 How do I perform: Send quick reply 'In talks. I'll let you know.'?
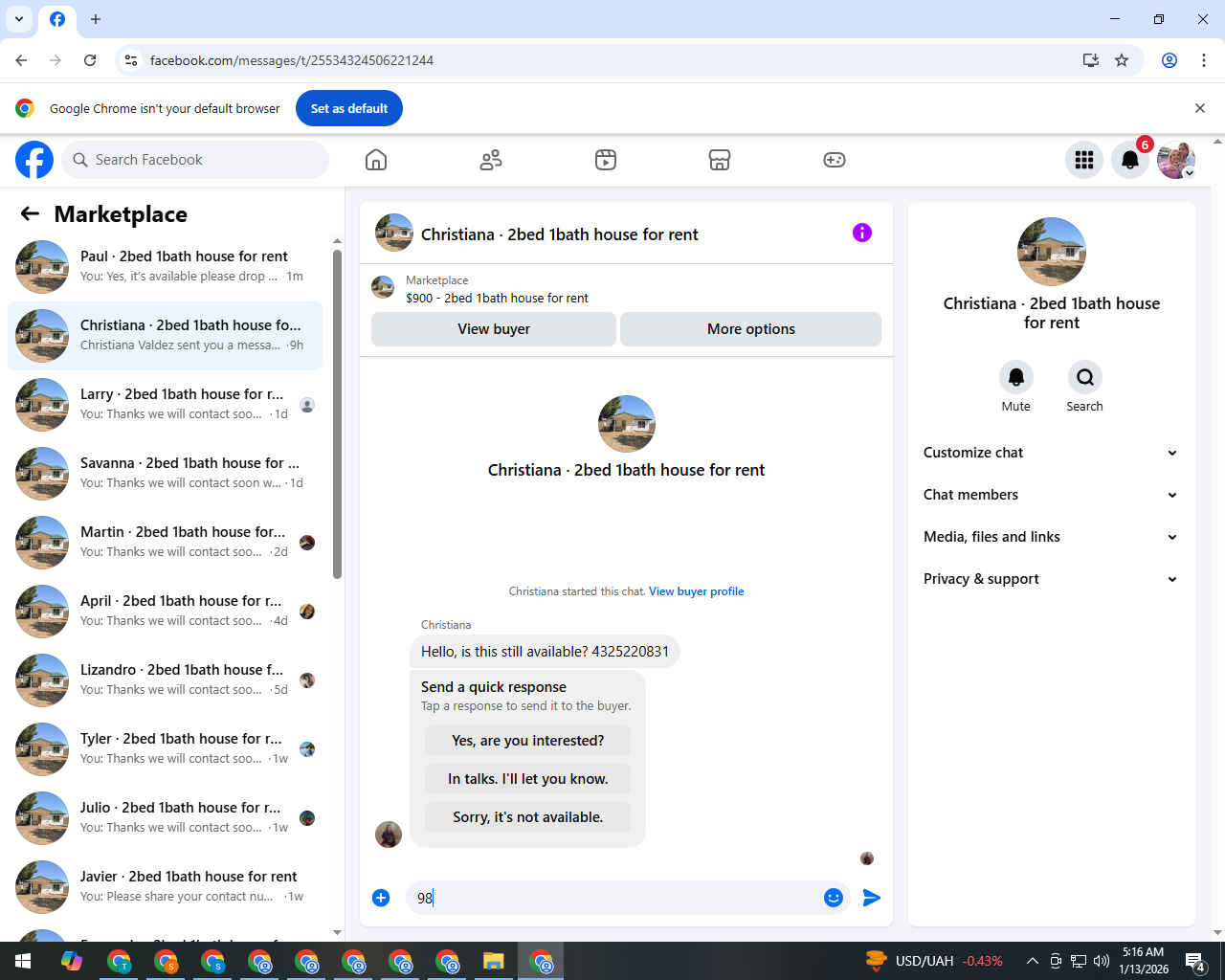click(528, 779)
